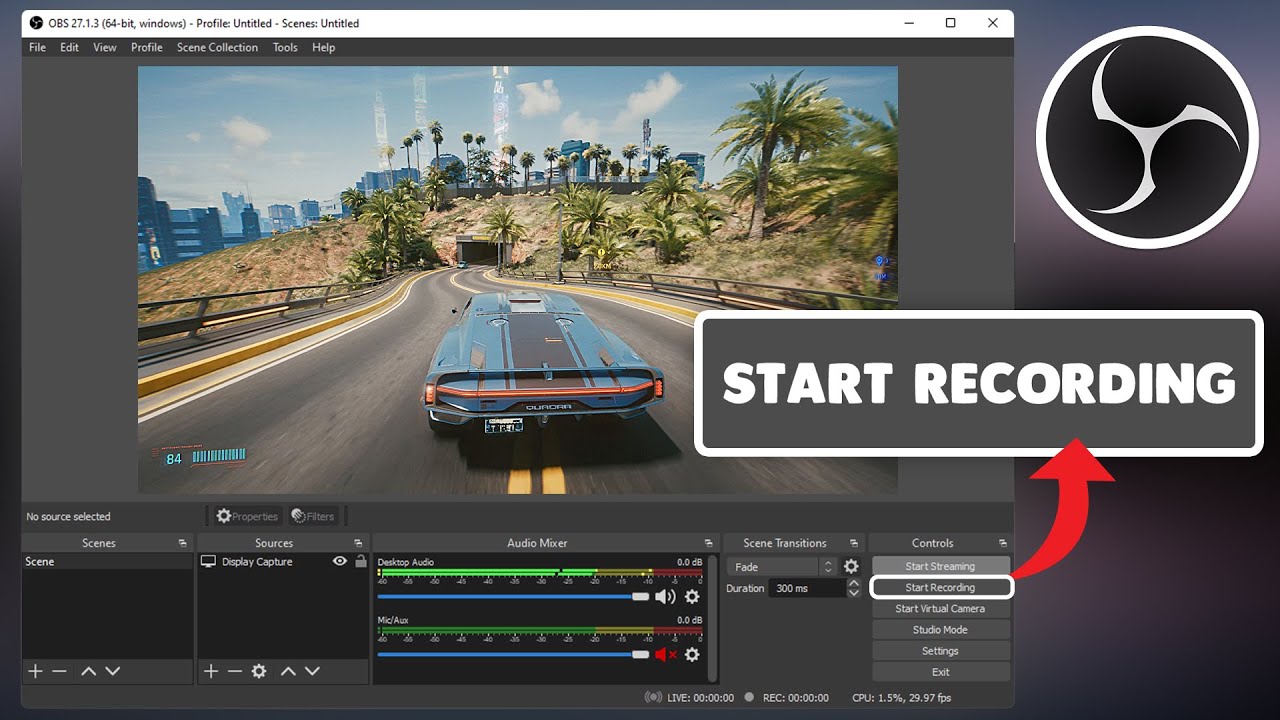Remove the selected scene using the minus icon
1280x720 pixels.
pos(59,671)
